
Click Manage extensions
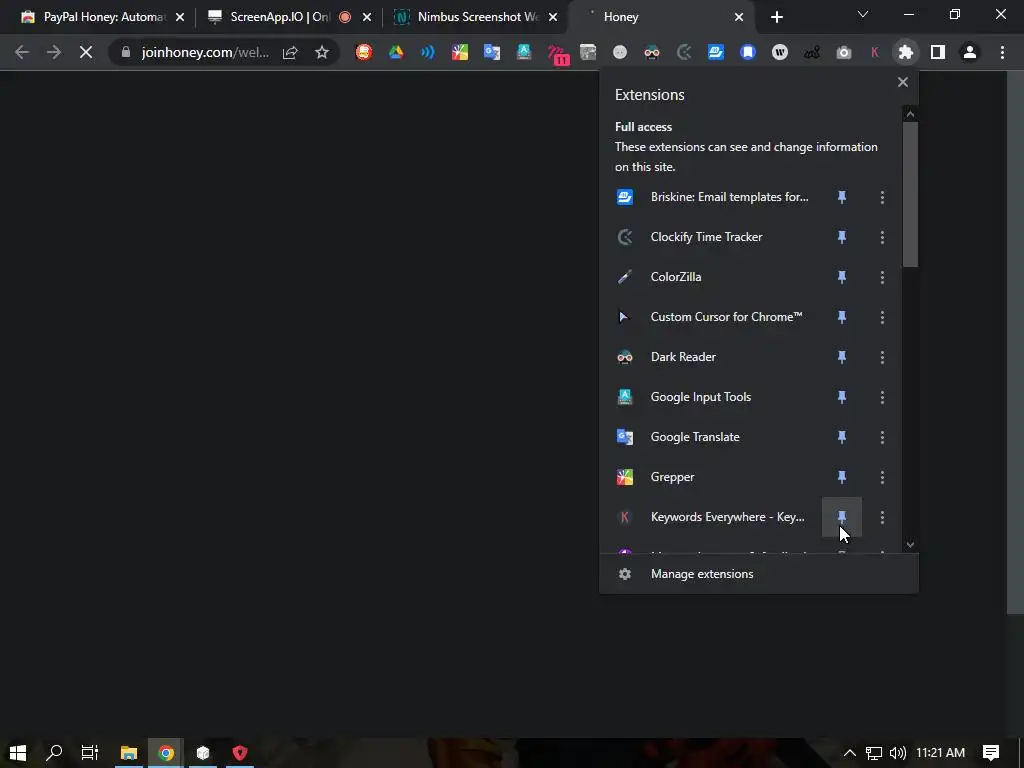pos(759,574)
